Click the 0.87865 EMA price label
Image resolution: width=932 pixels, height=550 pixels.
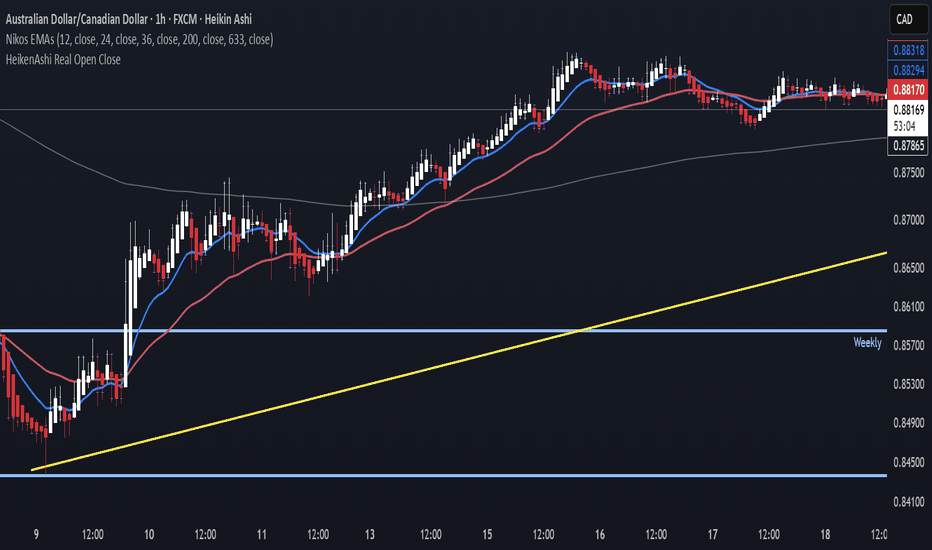pos(908,146)
